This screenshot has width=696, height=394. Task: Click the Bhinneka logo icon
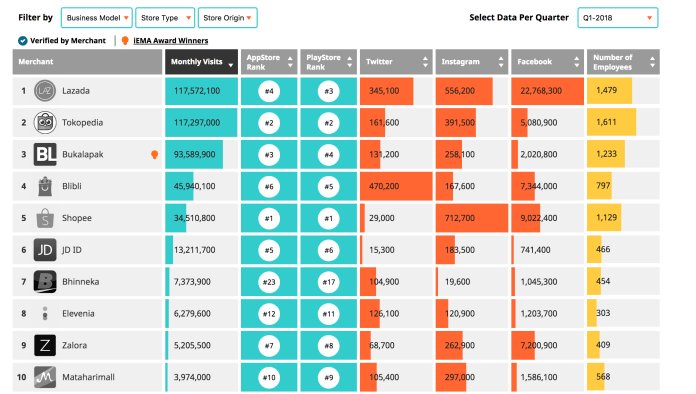pos(45,282)
